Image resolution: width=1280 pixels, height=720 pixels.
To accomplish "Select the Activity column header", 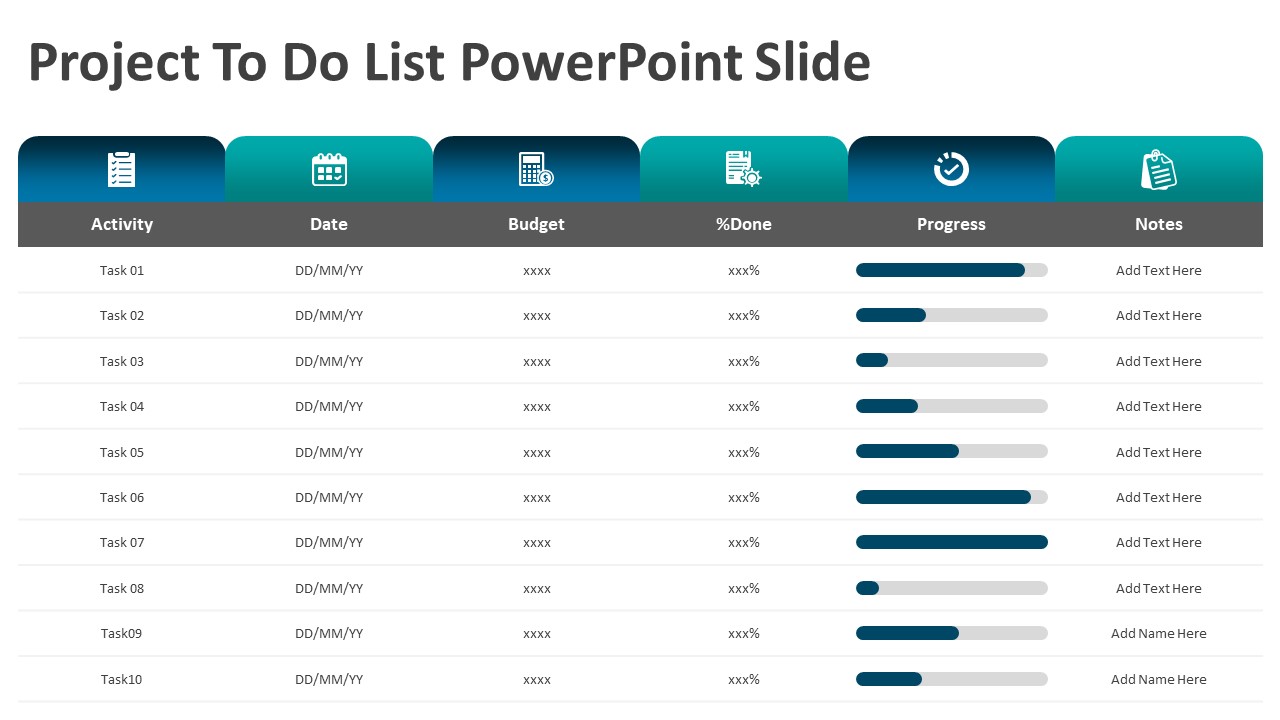I will click(122, 224).
